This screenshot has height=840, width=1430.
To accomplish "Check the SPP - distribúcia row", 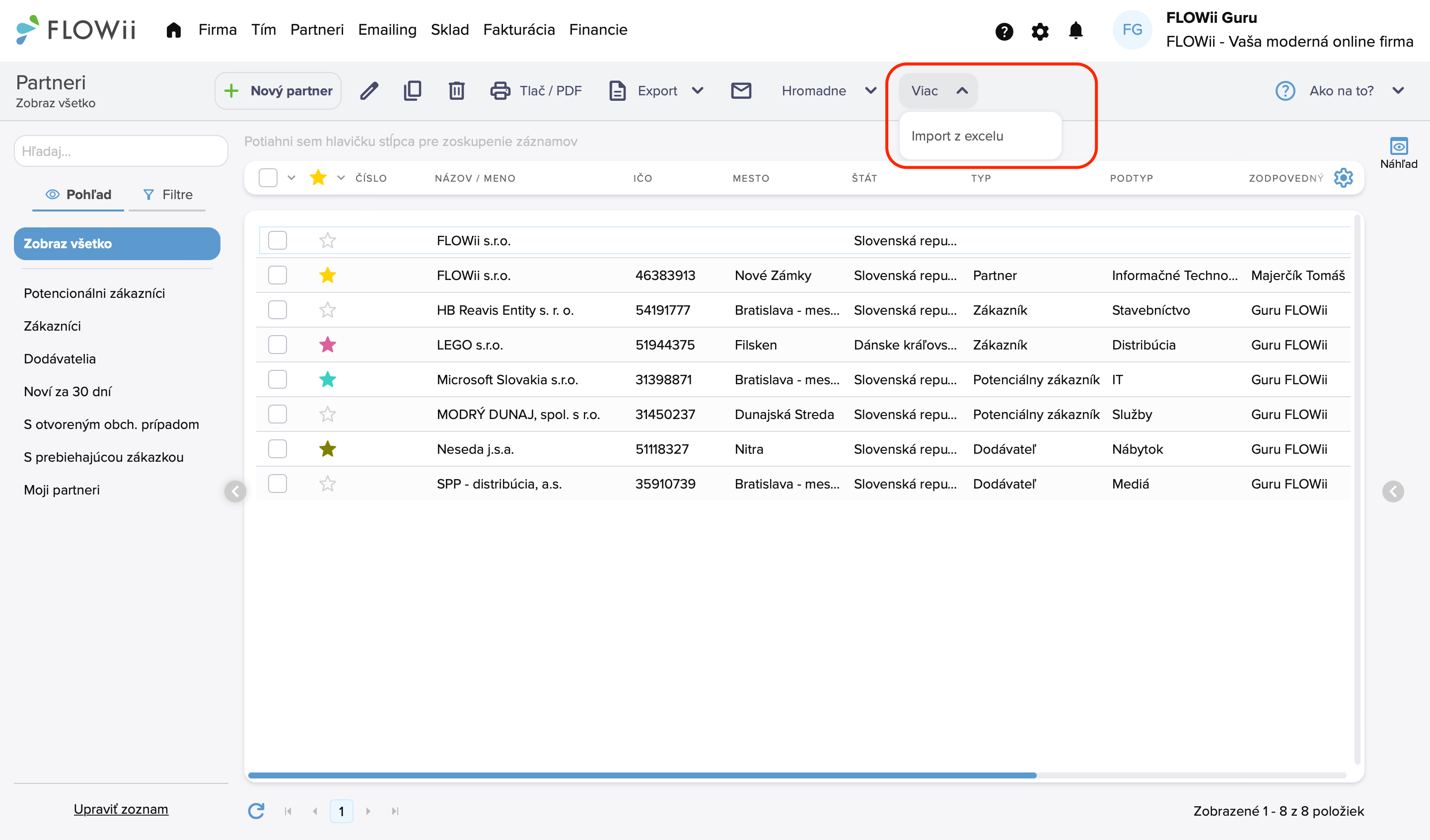I will click(x=278, y=484).
